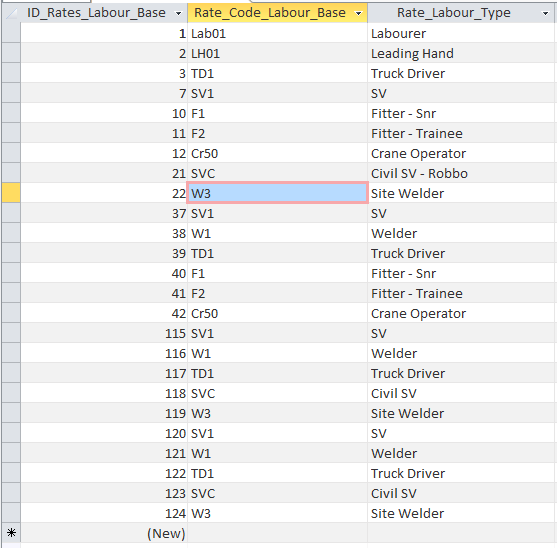Click the select-all corner triangle of datasheet

[11, 13]
